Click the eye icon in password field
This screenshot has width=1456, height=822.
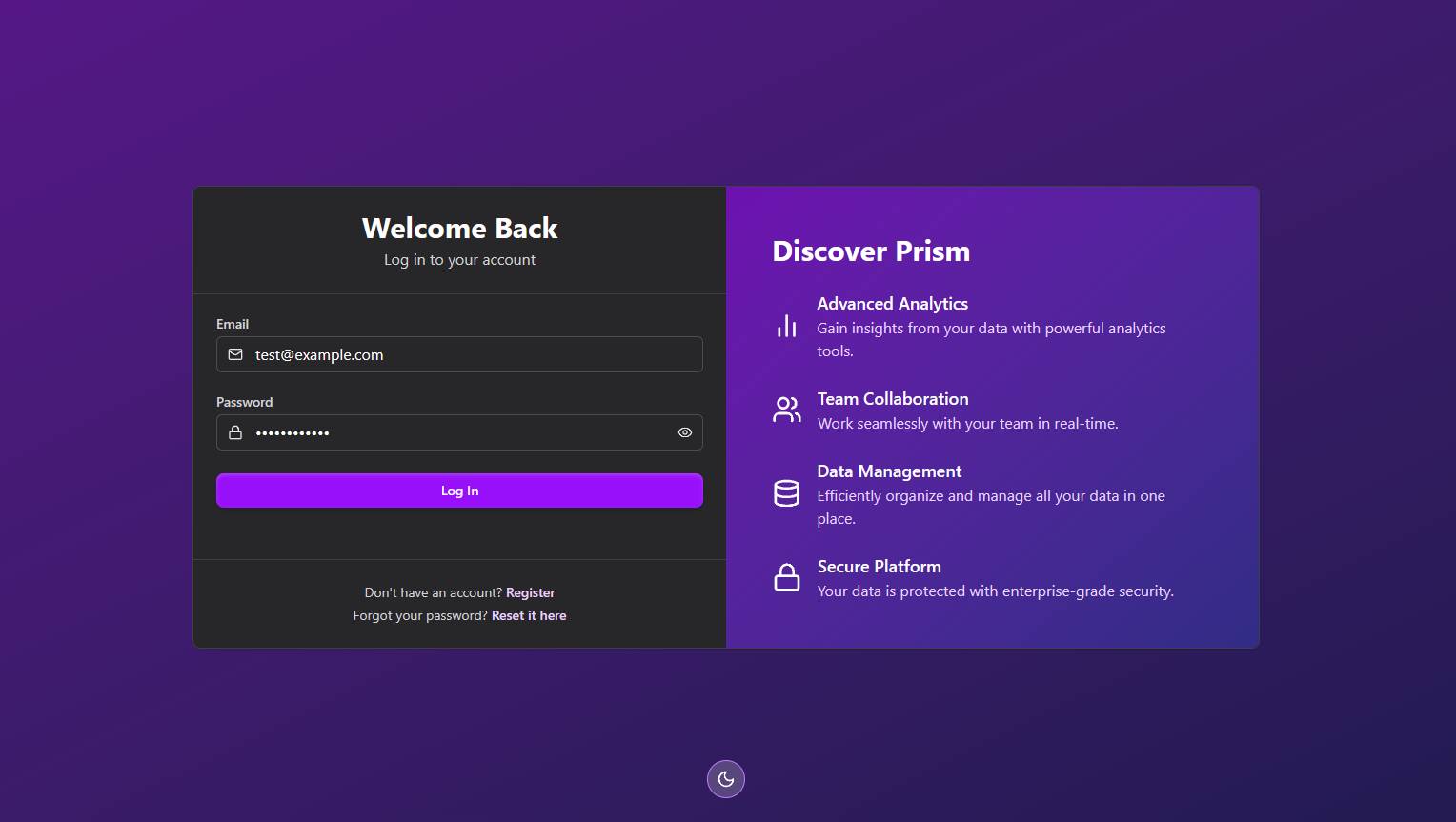coord(684,432)
